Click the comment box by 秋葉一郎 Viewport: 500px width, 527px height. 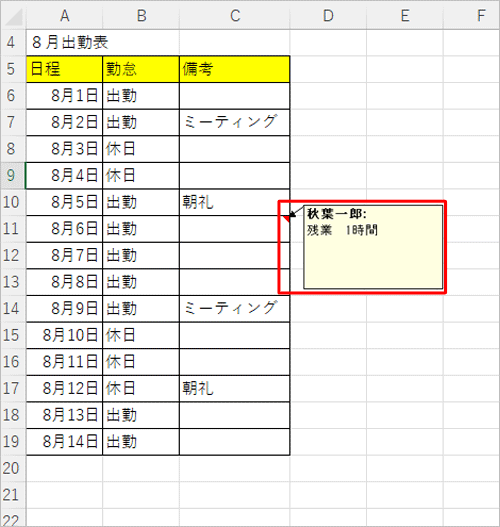pos(373,247)
